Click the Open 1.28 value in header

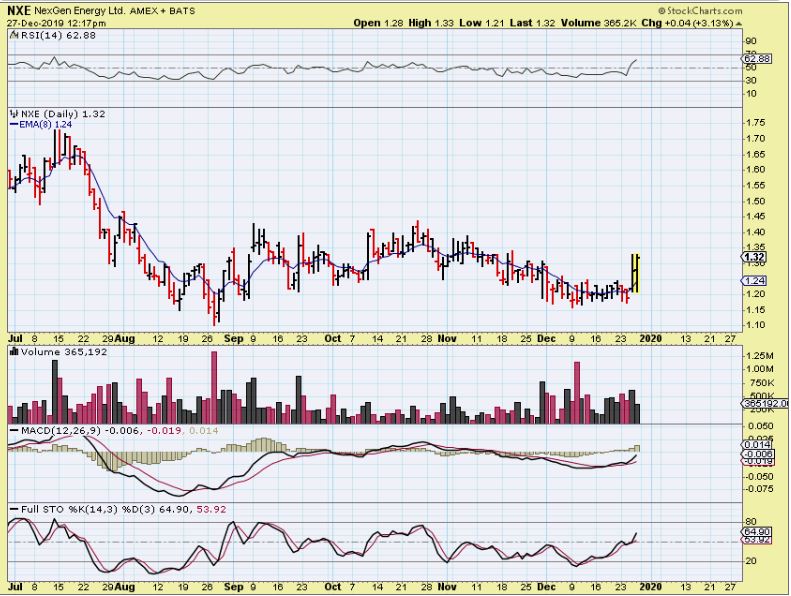pos(378,23)
